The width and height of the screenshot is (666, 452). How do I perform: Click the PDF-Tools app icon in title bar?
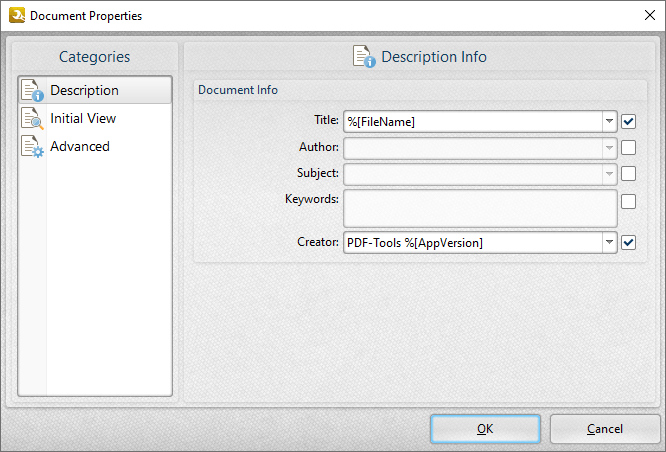[17, 15]
